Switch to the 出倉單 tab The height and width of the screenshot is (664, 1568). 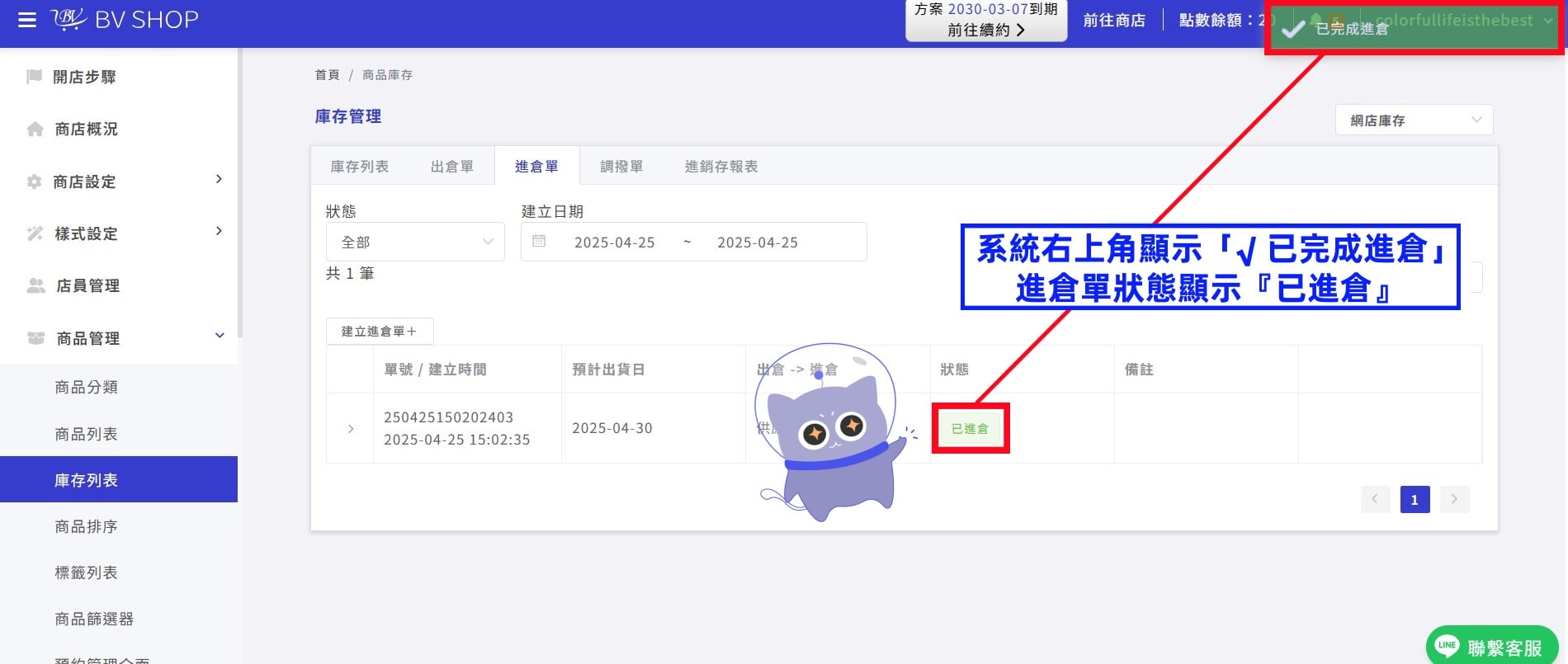452,166
